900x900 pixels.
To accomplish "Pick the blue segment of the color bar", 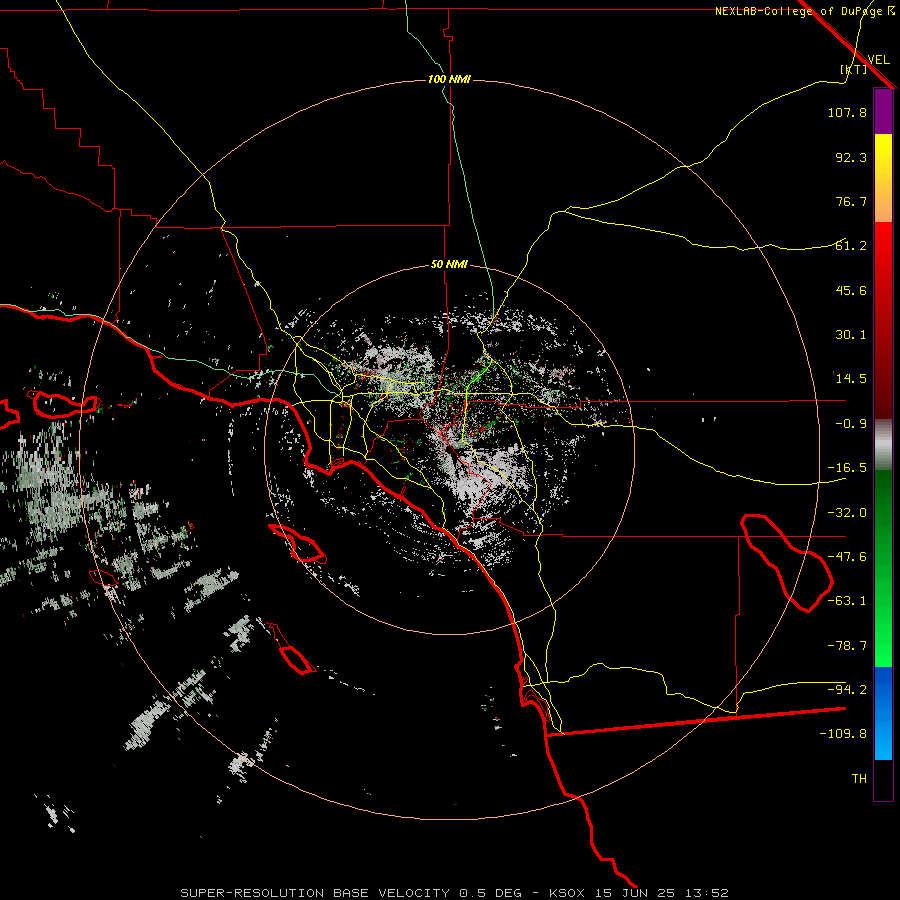I will pos(883,713).
